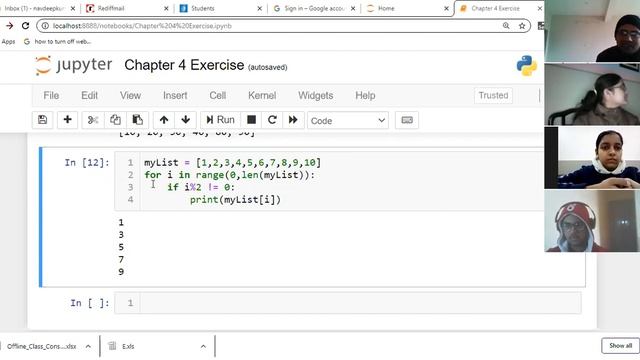Restart kernel and run all cells icon
The height and width of the screenshot is (360, 640).
[293, 120]
